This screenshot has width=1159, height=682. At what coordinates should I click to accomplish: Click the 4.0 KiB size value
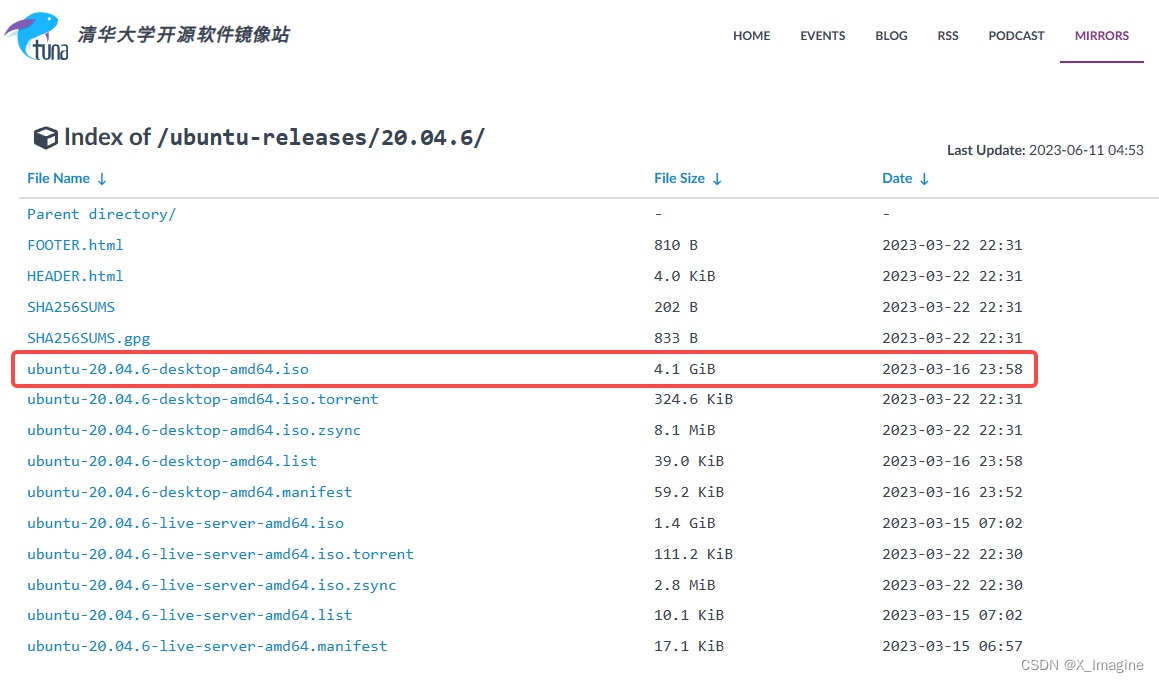(684, 276)
